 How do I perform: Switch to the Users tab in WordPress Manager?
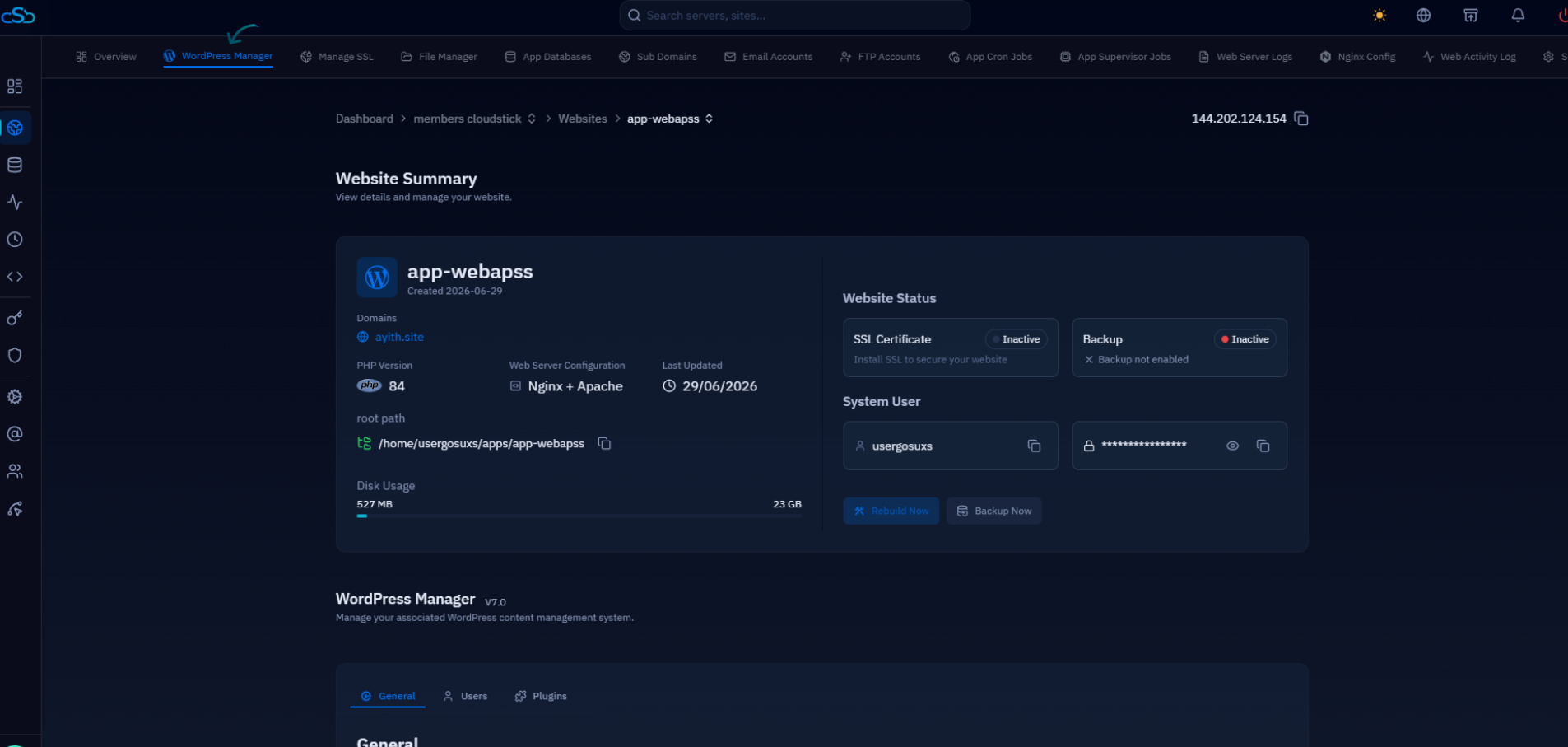(465, 696)
